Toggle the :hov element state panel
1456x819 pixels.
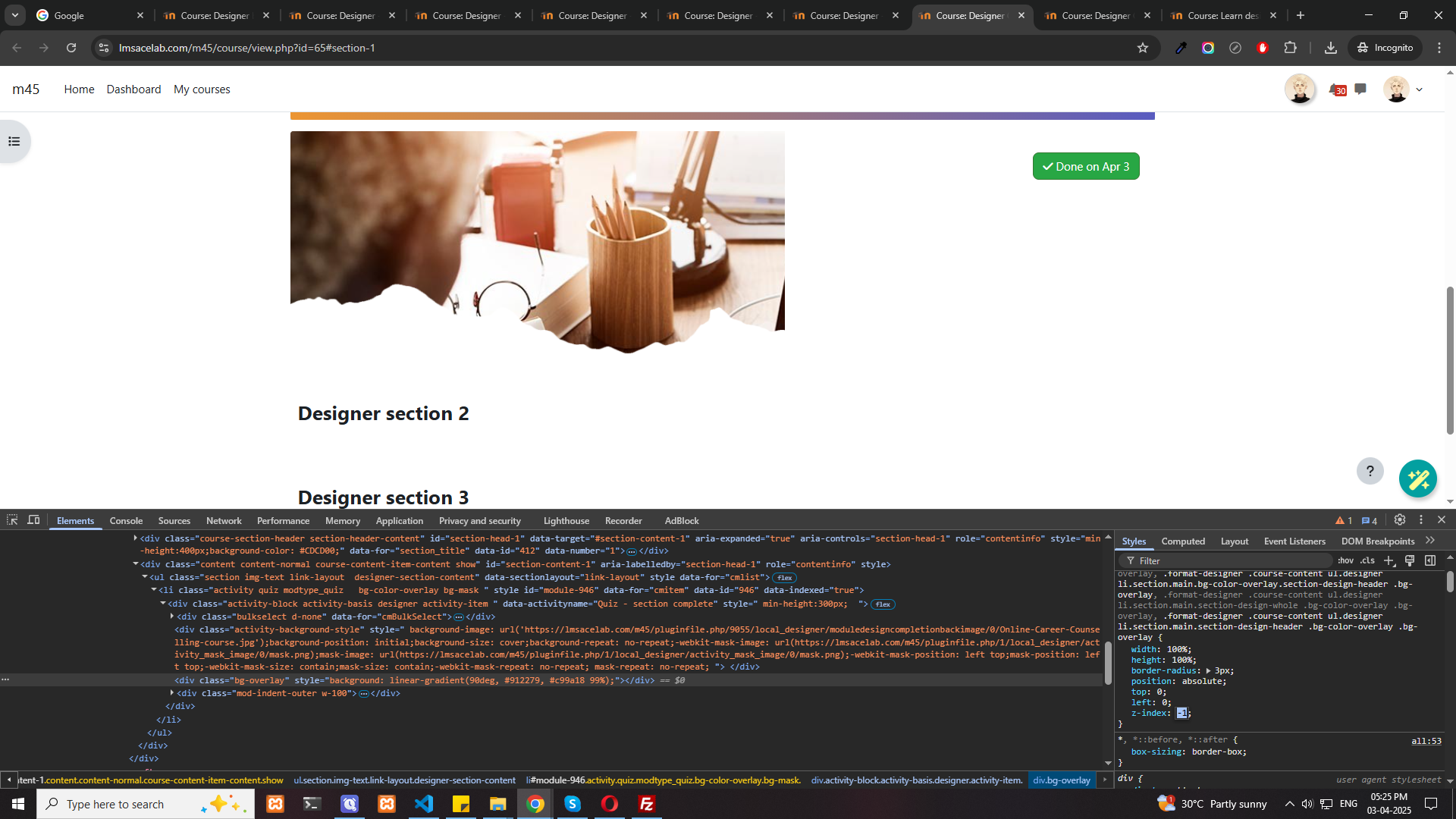1346,561
